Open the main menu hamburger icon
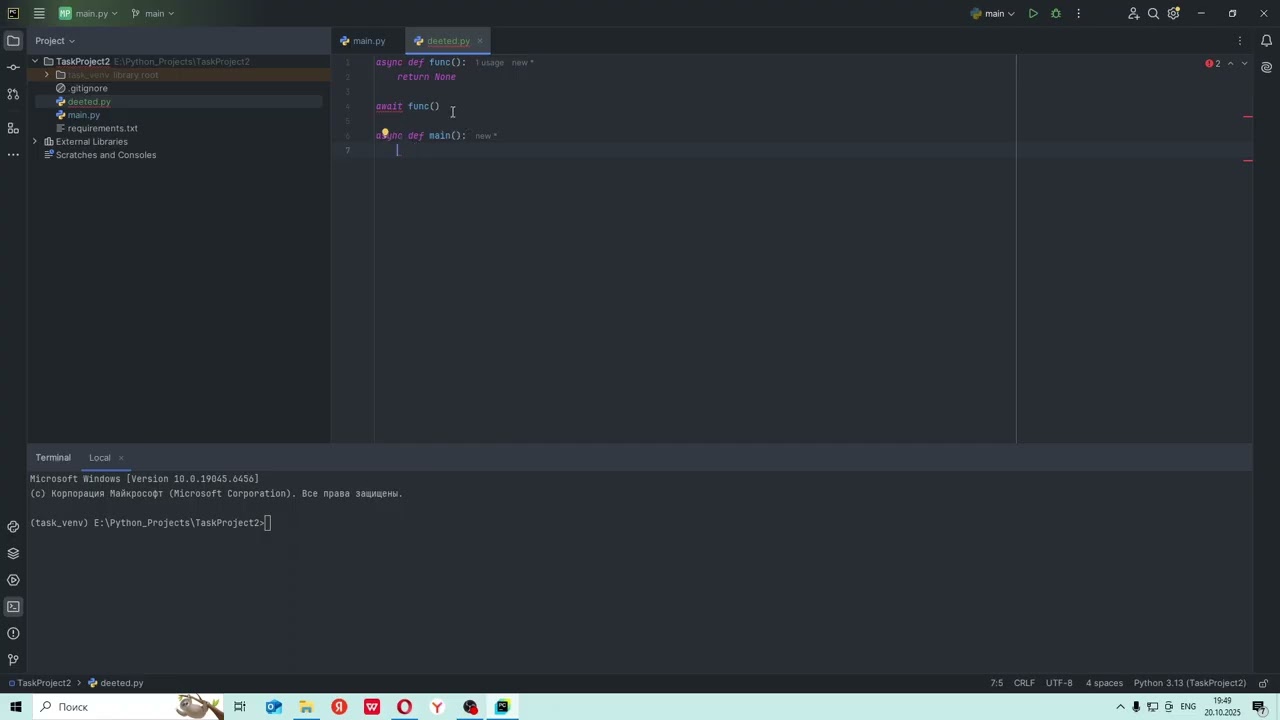The height and width of the screenshot is (720, 1280). [39, 14]
